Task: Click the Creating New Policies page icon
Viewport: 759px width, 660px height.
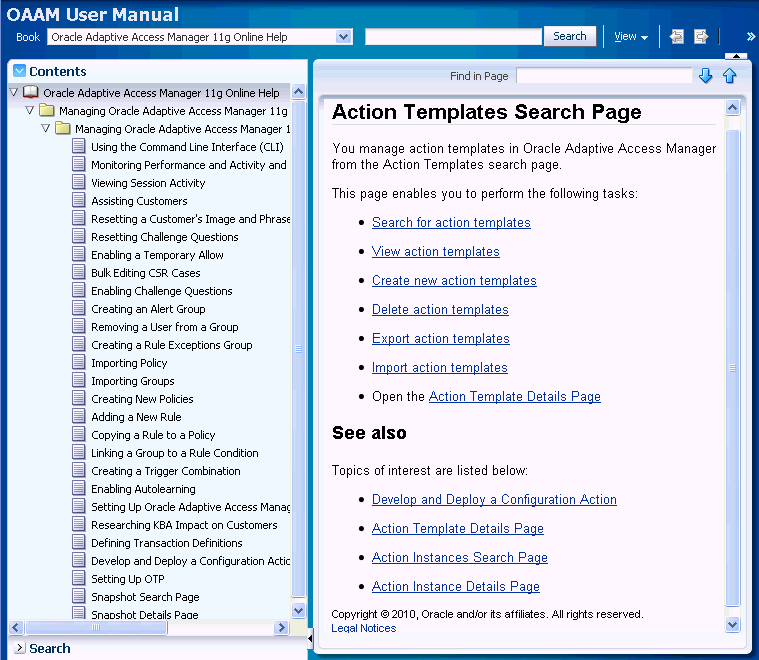Action: pos(78,398)
